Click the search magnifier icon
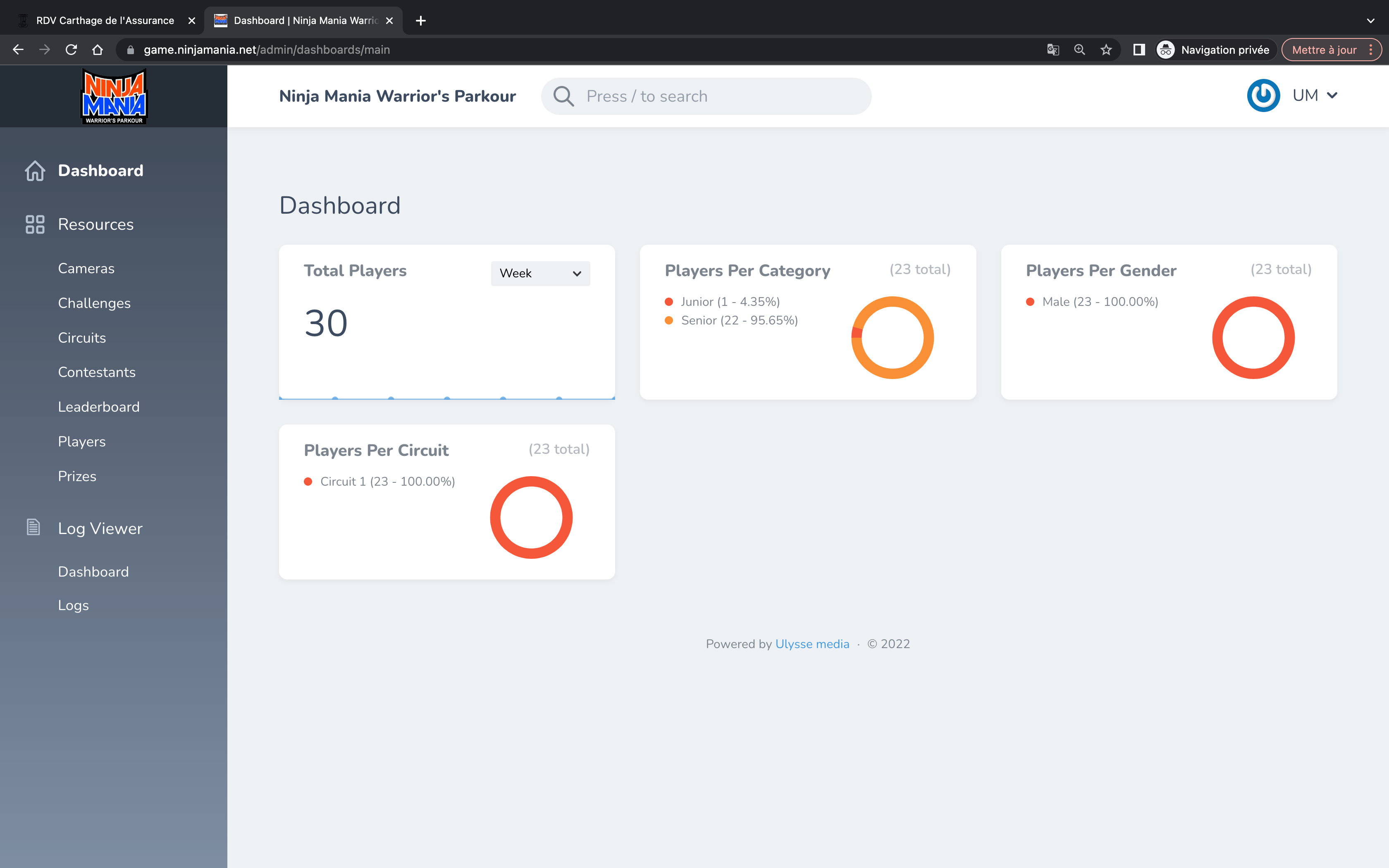 [x=563, y=96]
